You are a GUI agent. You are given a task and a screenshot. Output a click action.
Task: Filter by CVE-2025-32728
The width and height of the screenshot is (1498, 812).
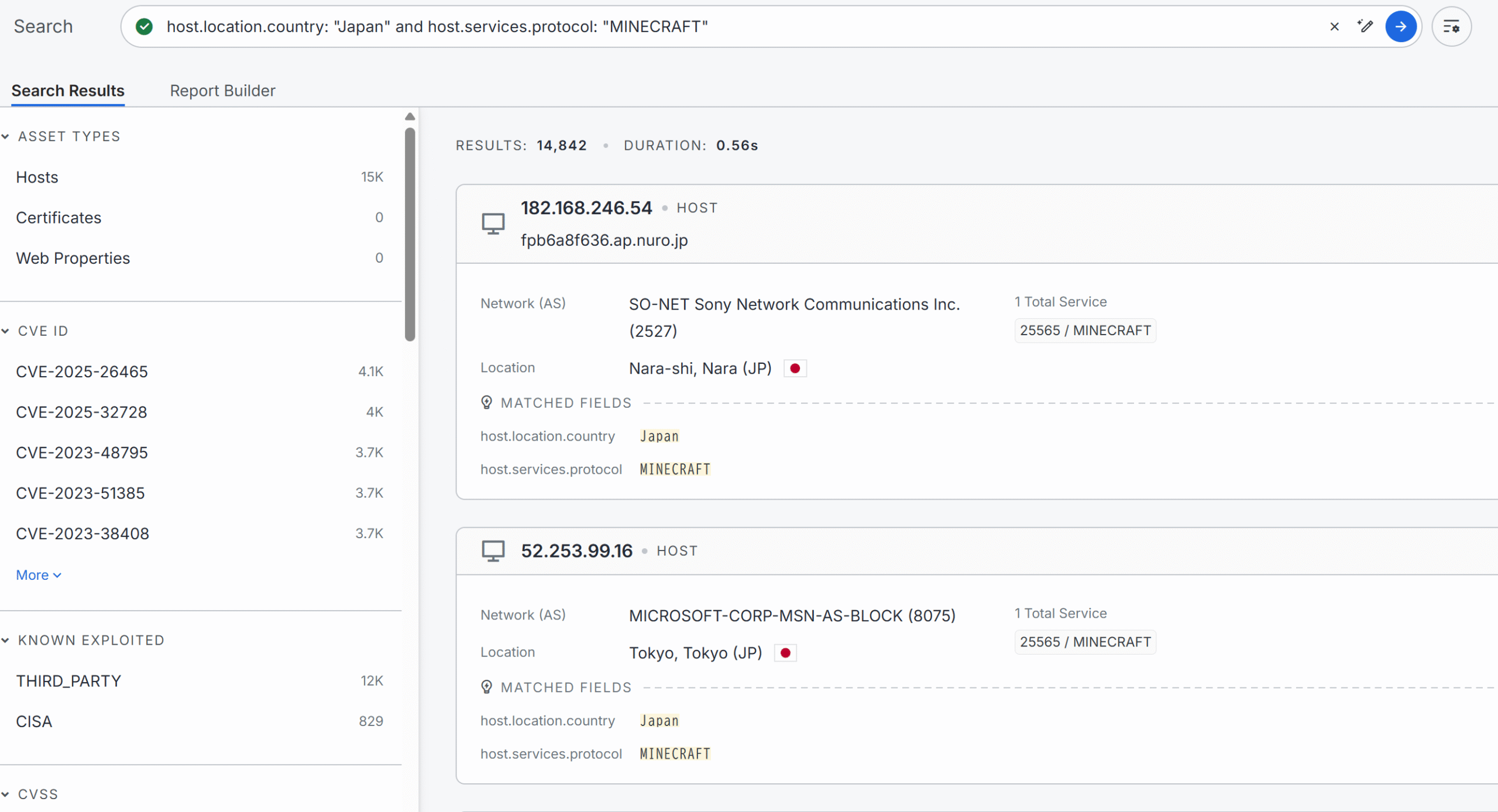pyautogui.click(x=200, y=412)
